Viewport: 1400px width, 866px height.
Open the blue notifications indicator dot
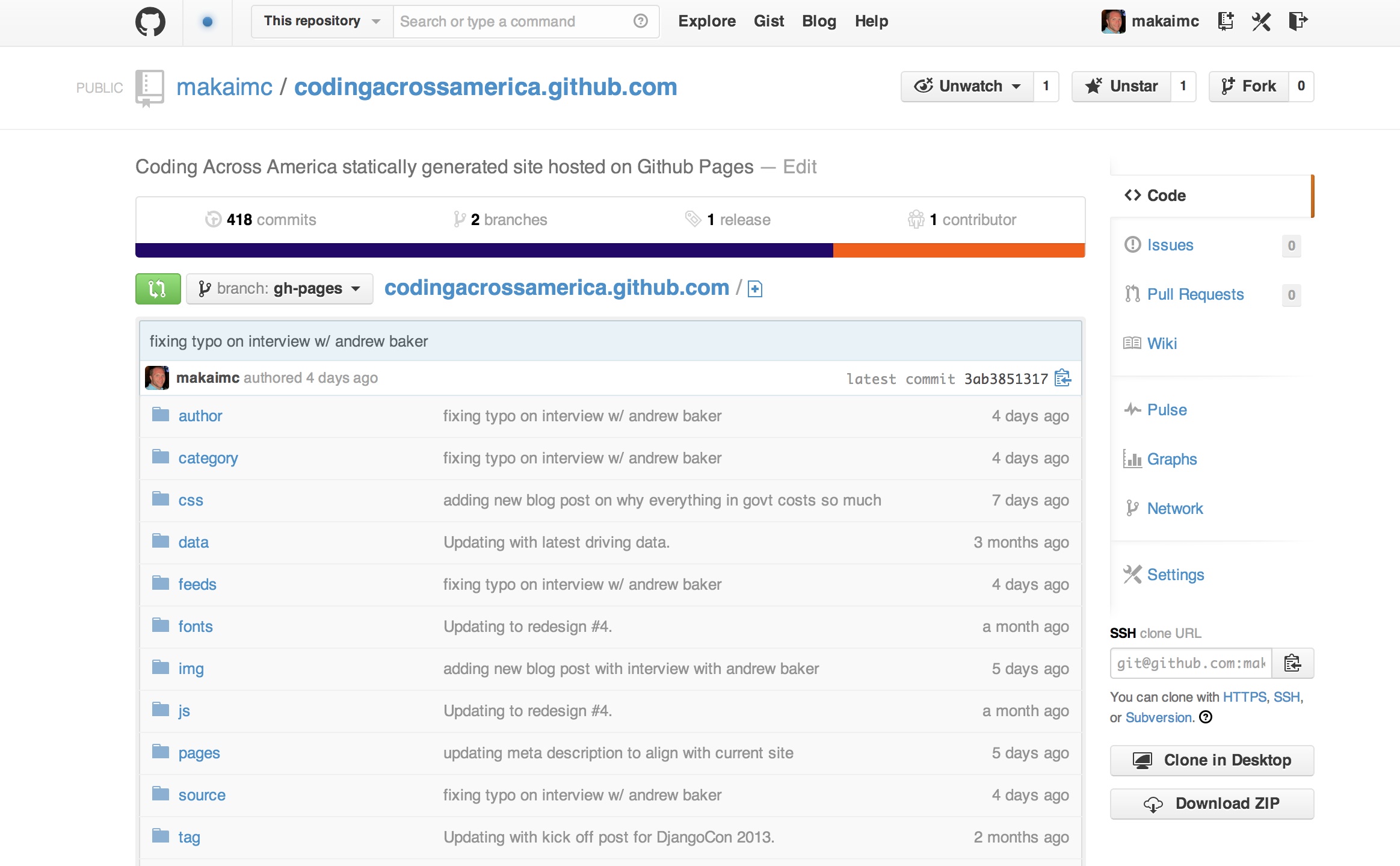click(x=208, y=22)
